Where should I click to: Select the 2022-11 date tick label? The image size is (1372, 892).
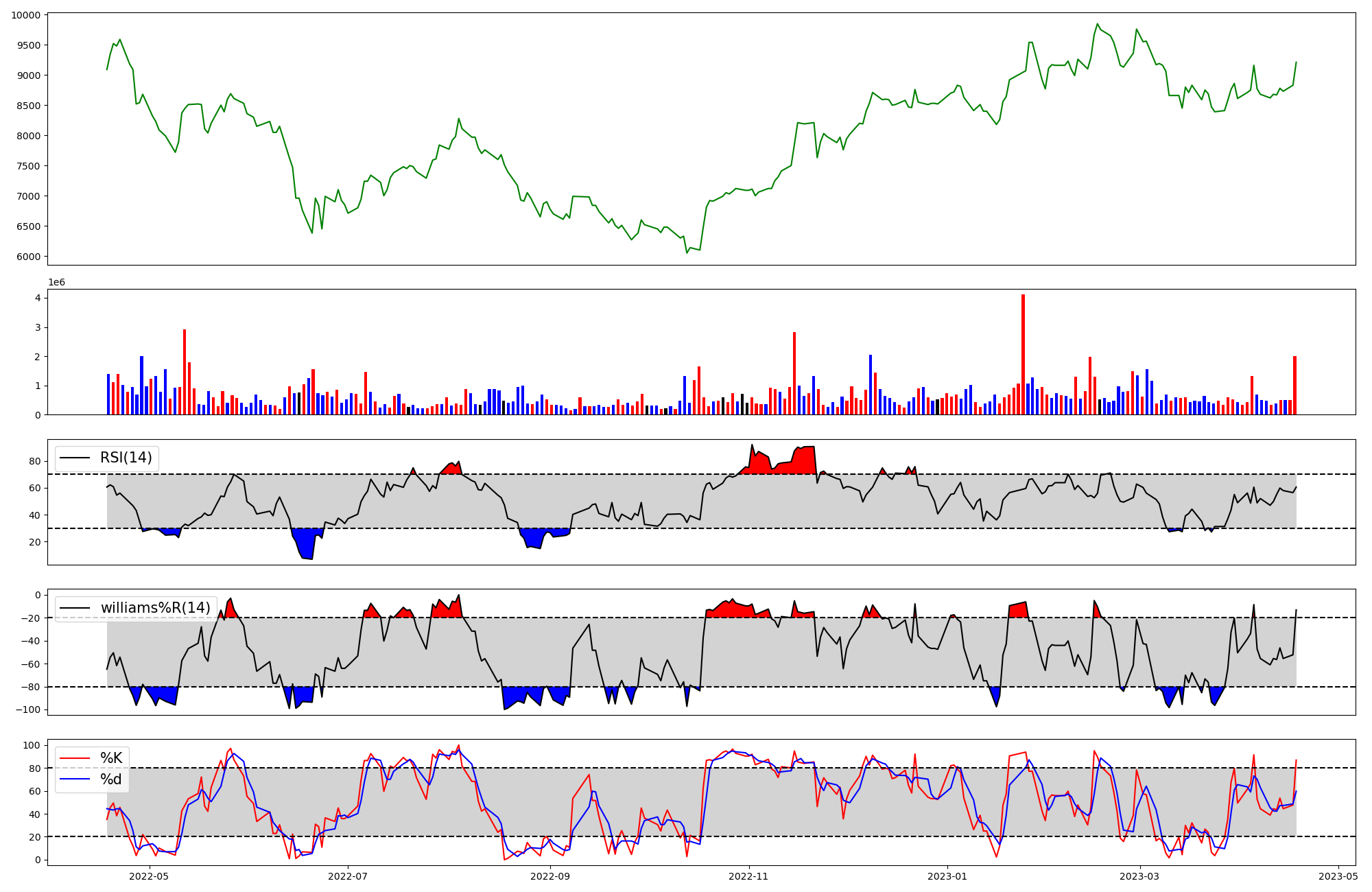(748, 876)
